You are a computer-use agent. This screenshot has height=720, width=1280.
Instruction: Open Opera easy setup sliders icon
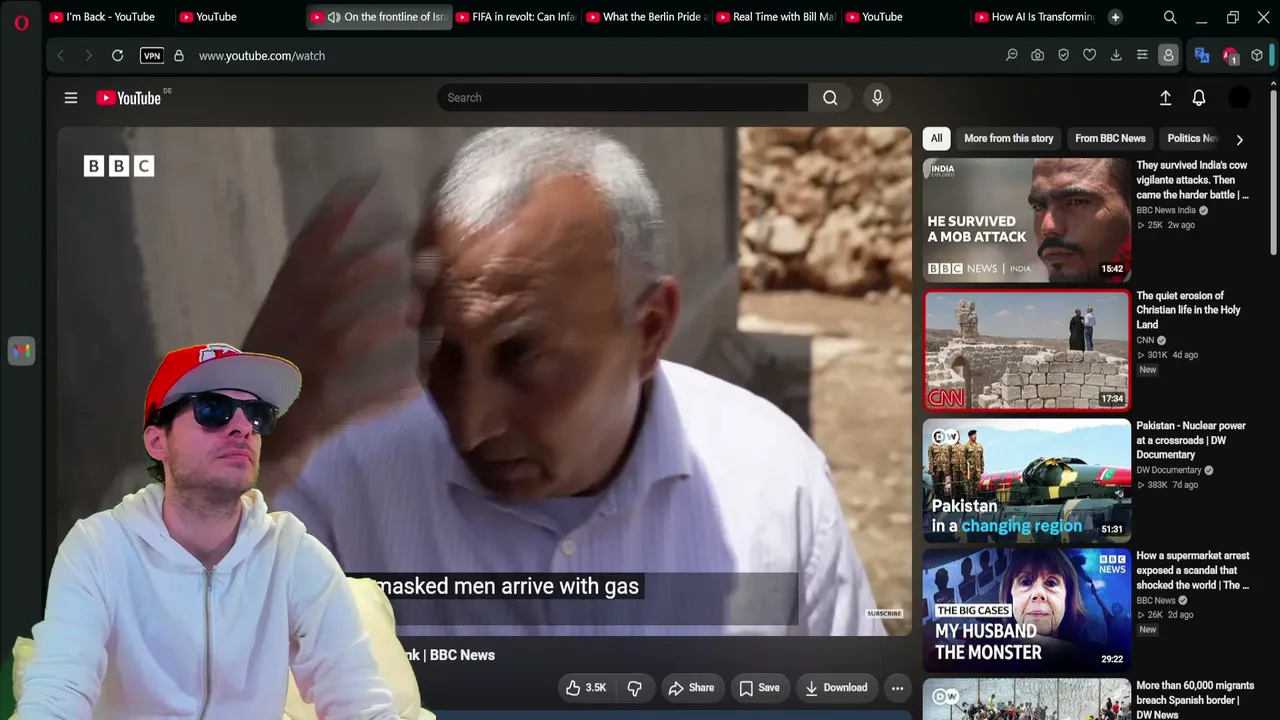pyautogui.click(x=1142, y=56)
